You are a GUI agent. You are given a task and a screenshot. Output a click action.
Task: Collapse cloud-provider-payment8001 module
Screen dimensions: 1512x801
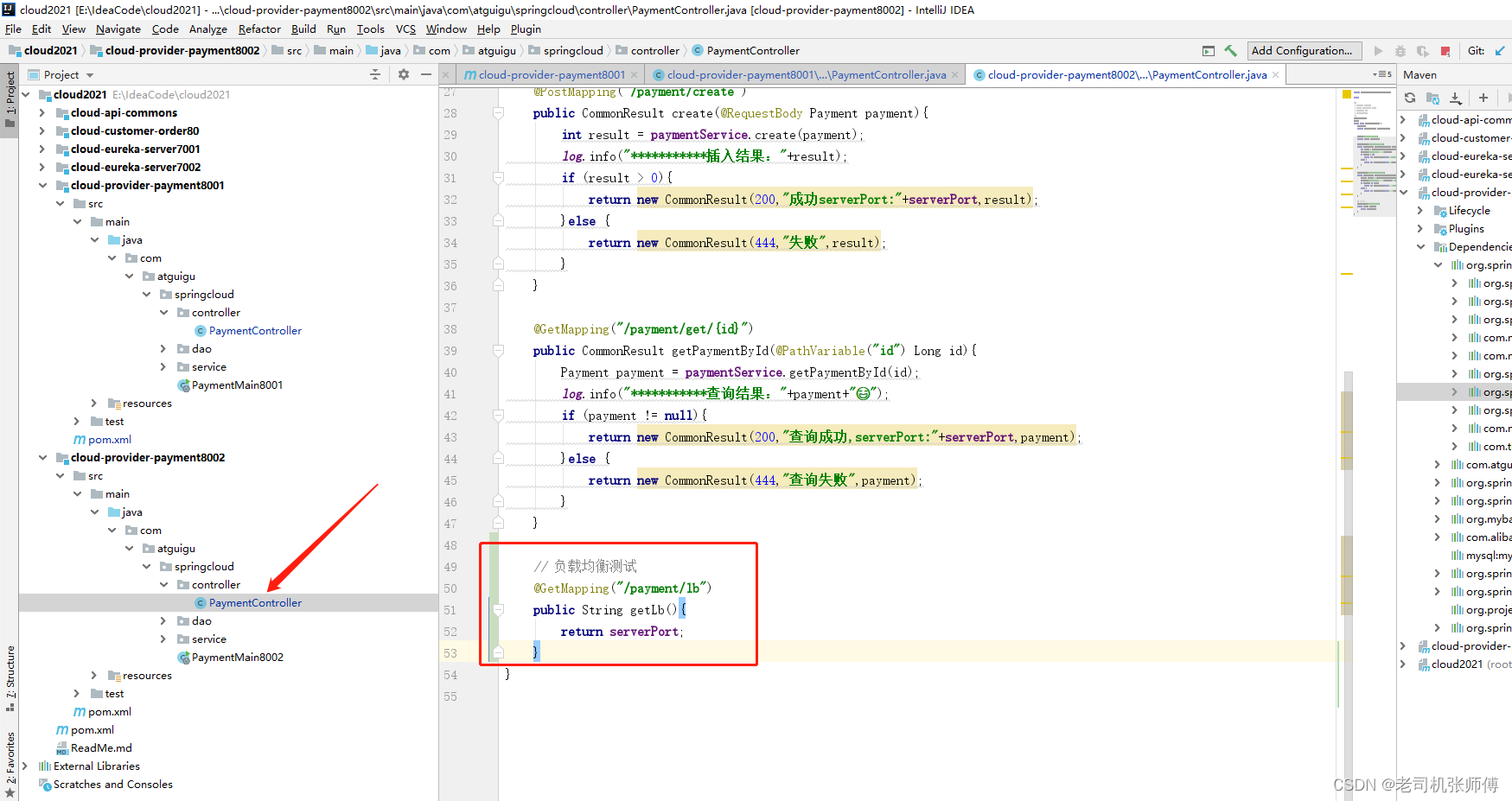42,186
